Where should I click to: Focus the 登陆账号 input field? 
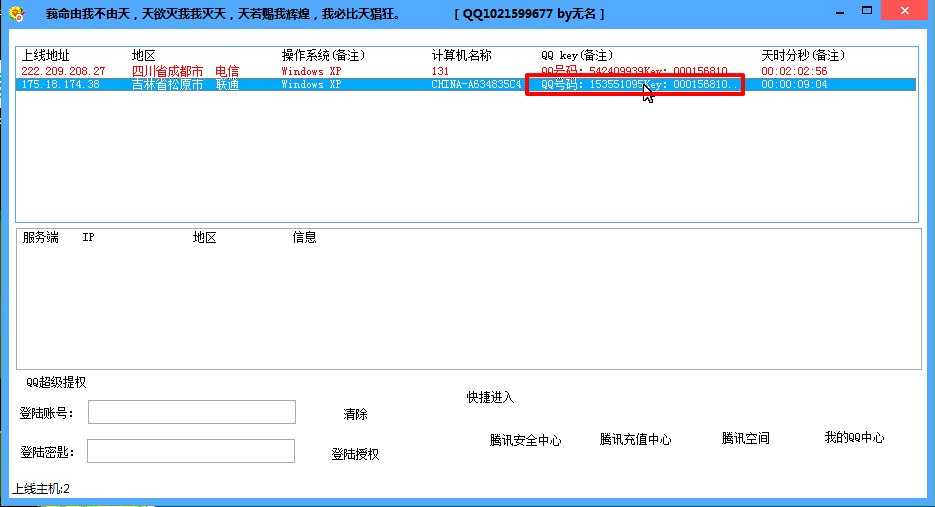tap(192, 412)
